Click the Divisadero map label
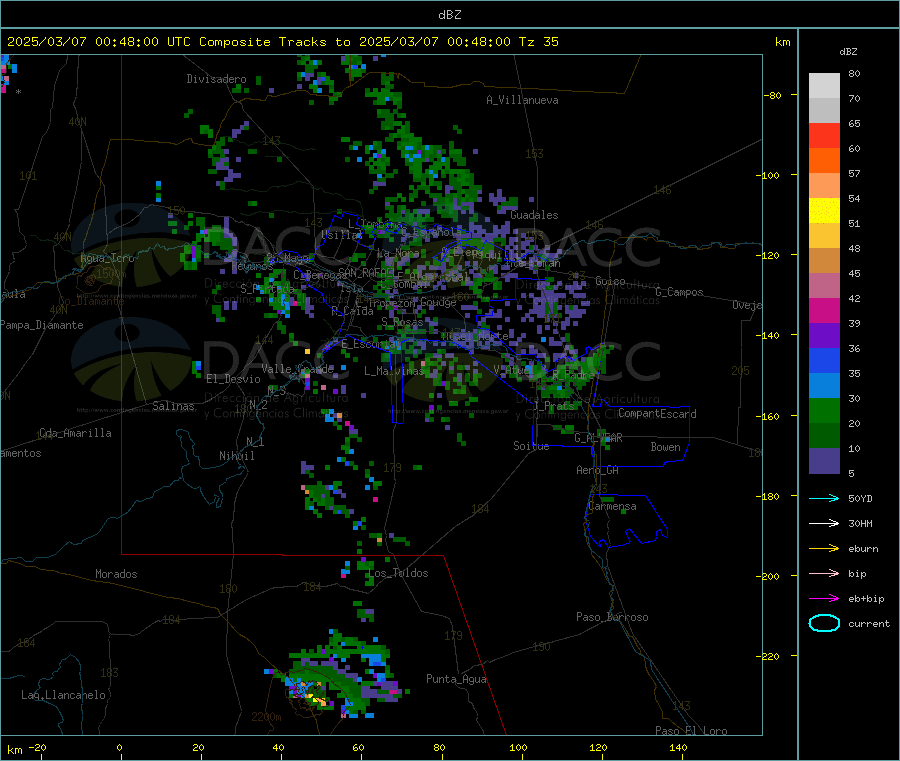The height and width of the screenshot is (761, 900). pos(216,79)
